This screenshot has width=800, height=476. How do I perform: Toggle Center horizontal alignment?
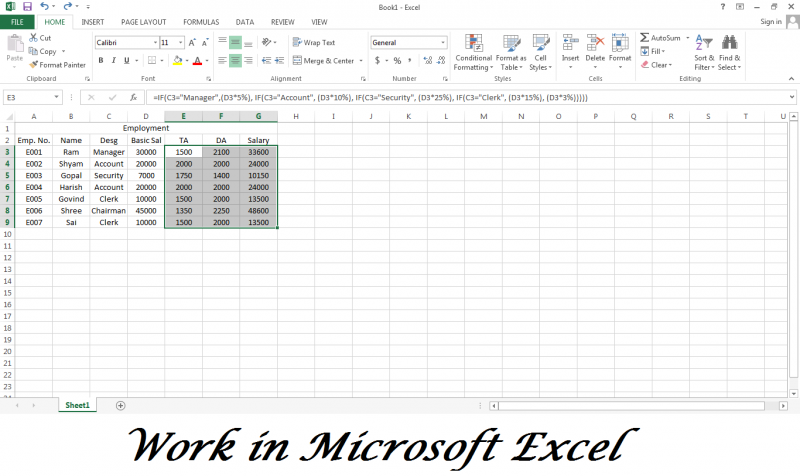click(x=235, y=60)
